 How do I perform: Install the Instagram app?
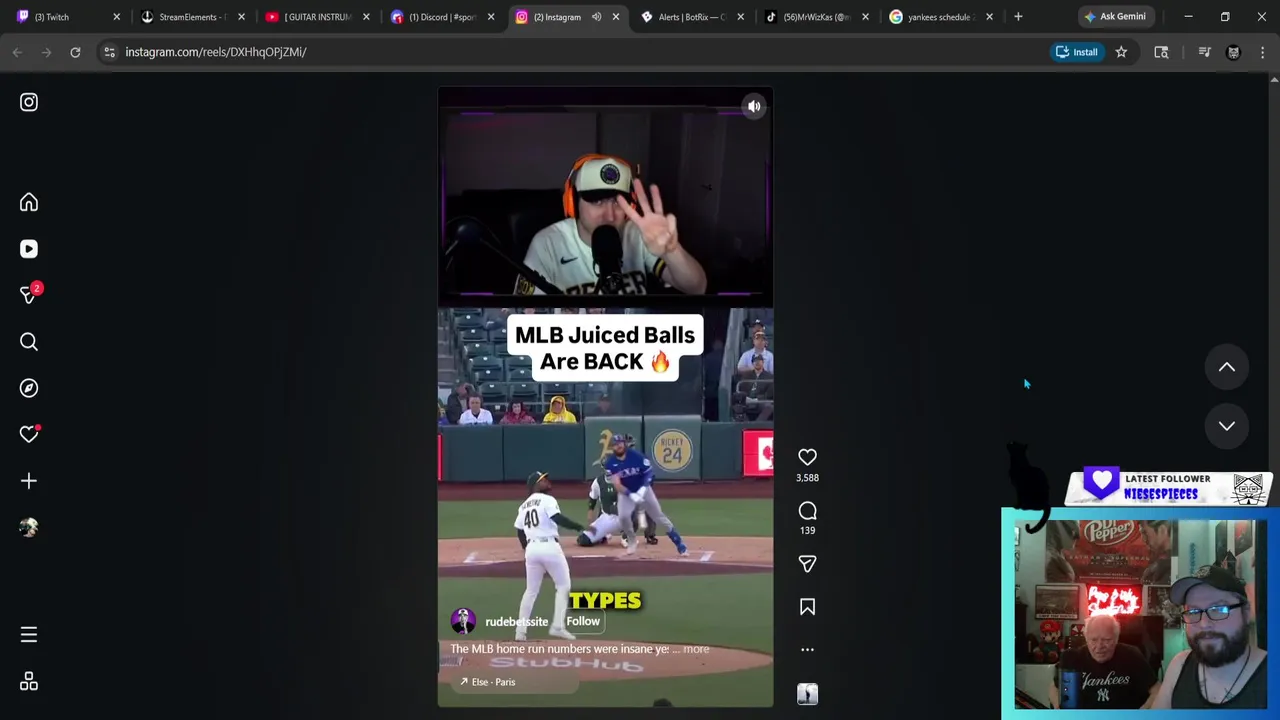1076,52
